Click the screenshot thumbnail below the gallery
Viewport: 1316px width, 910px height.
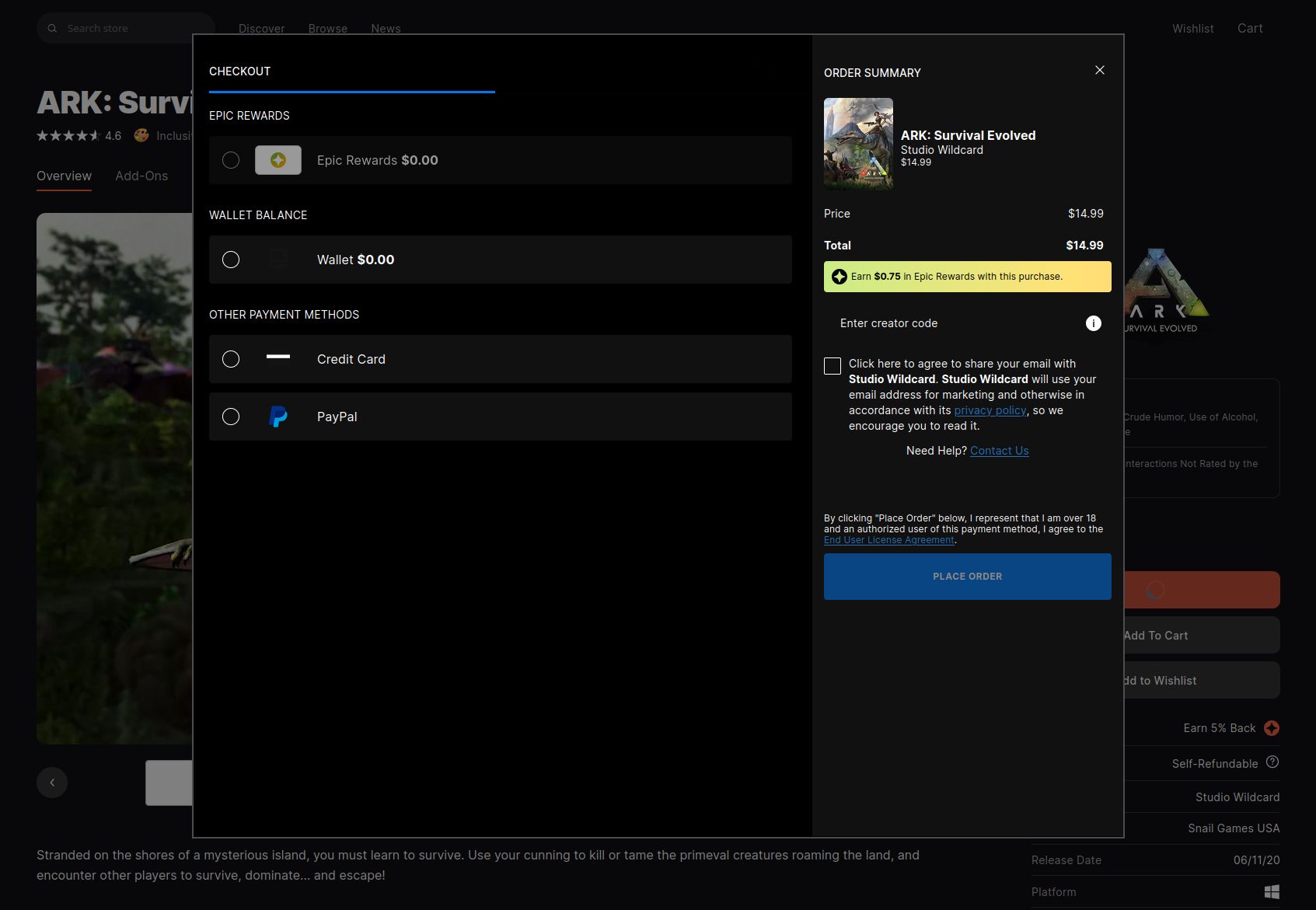[x=169, y=783]
